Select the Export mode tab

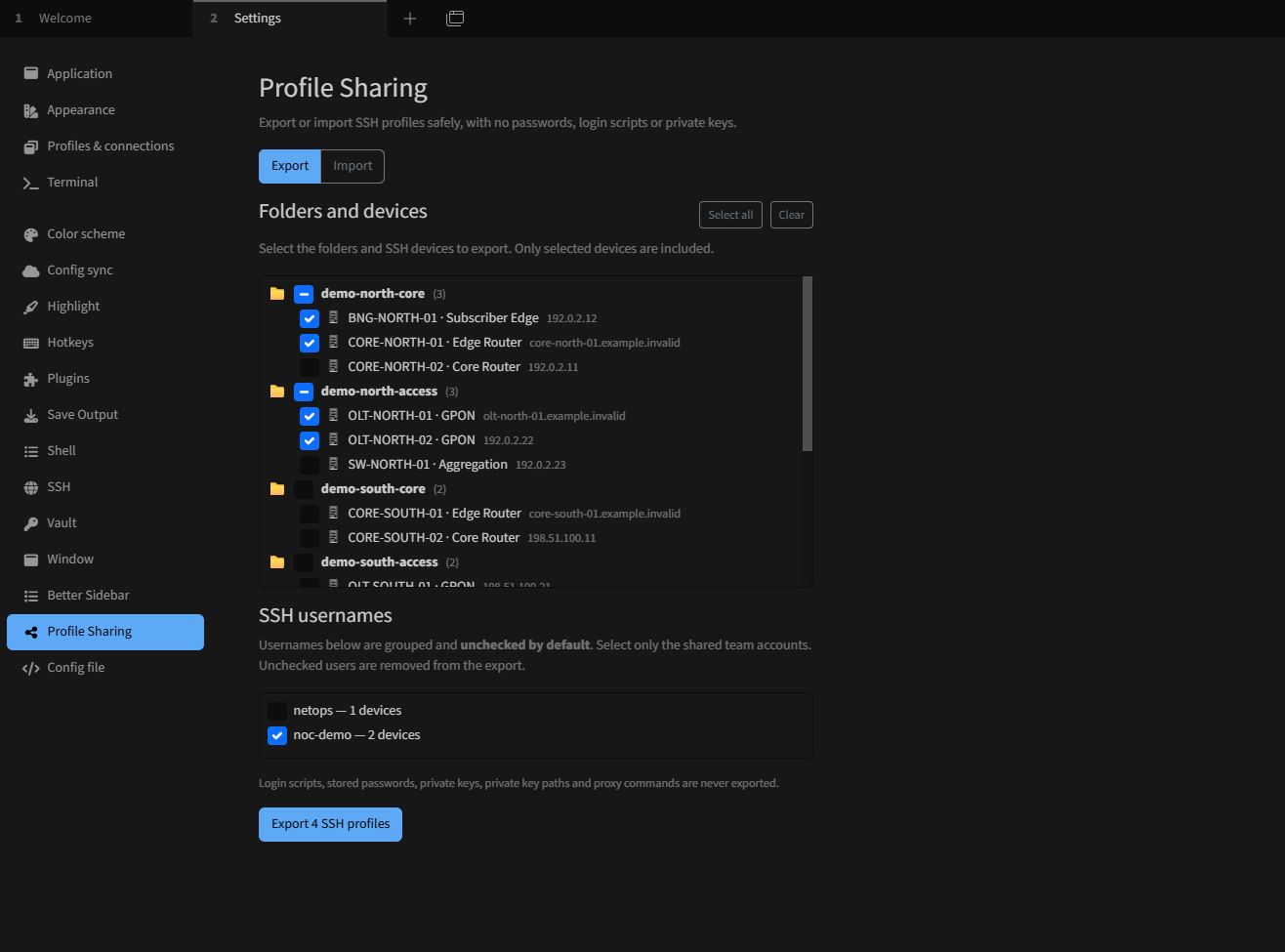pyautogui.click(x=290, y=166)
